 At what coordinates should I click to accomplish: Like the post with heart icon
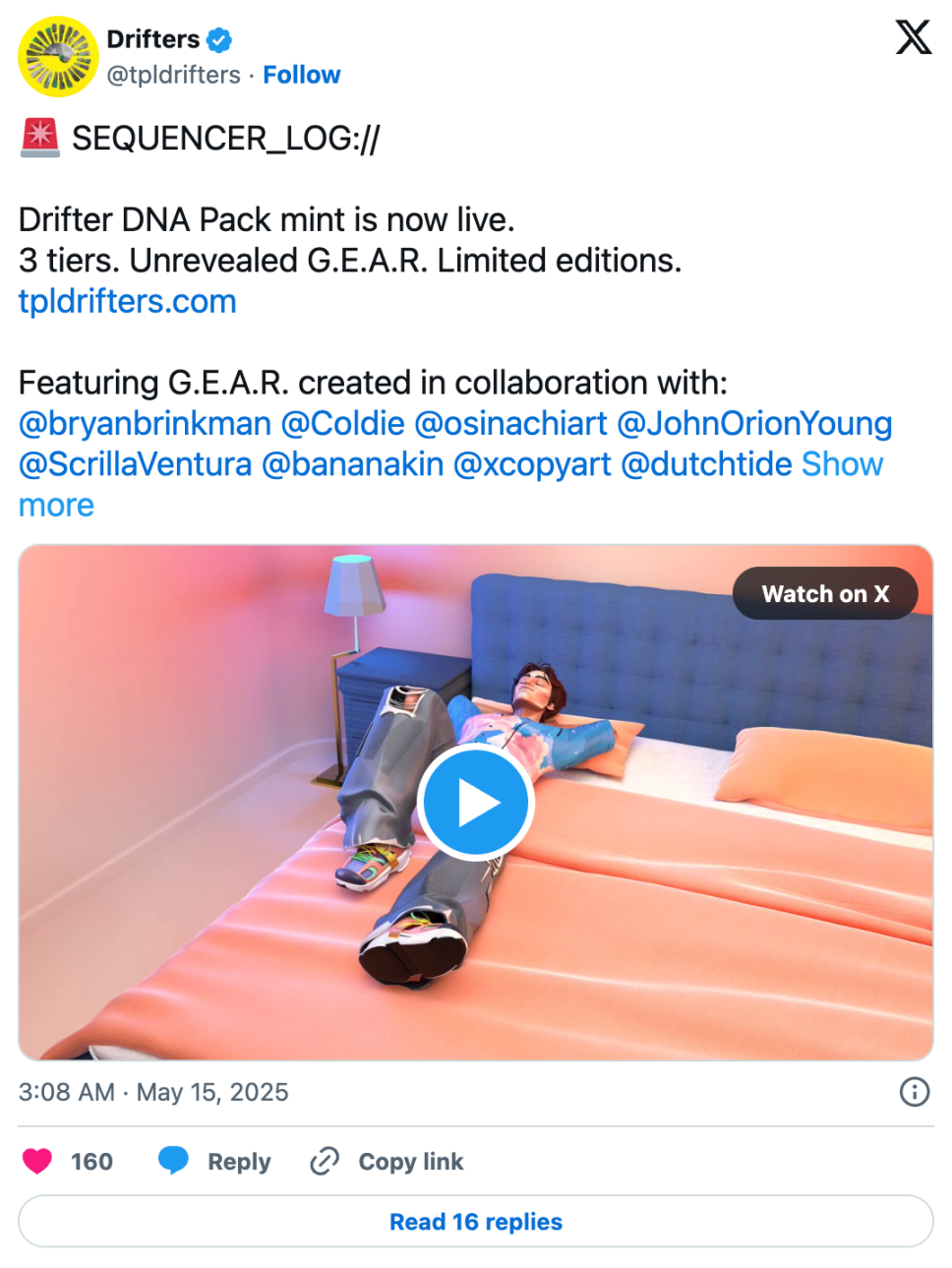(37, 1162)
